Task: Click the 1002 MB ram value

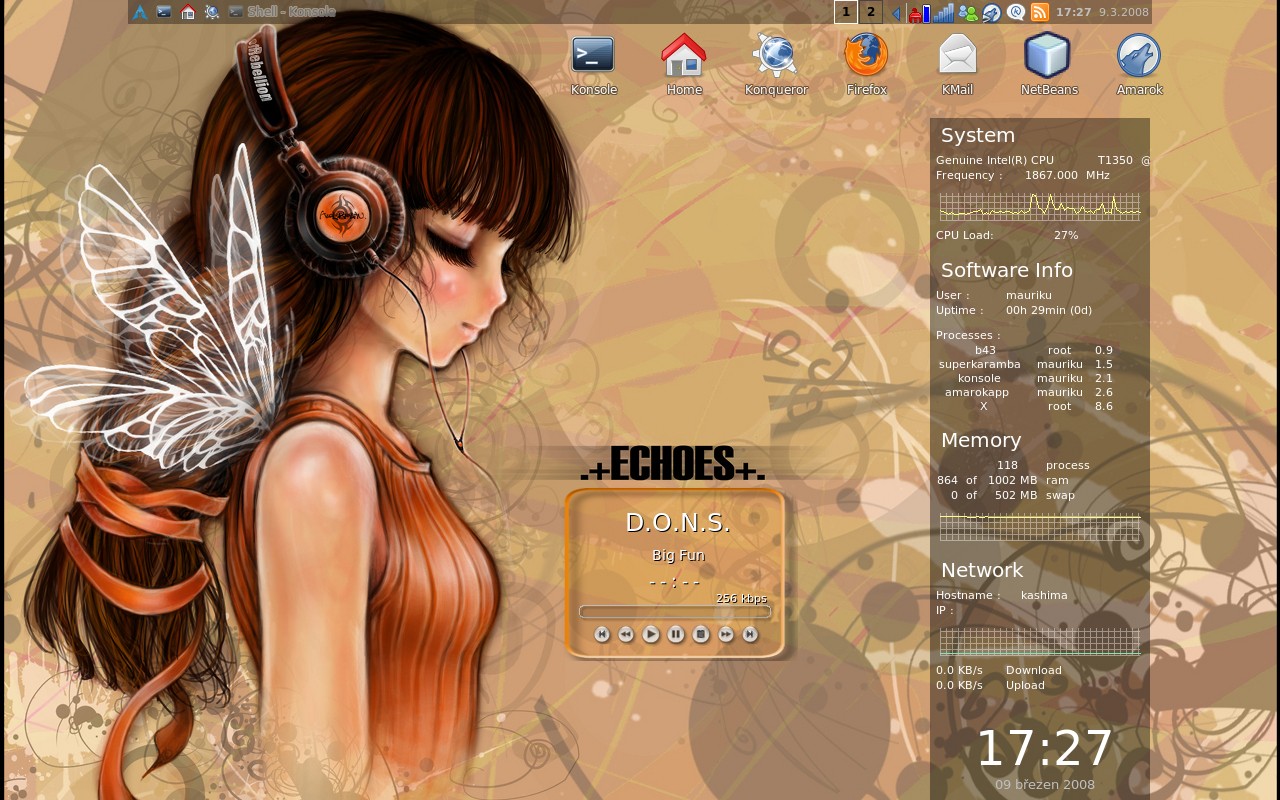Action: point(1012,480)
